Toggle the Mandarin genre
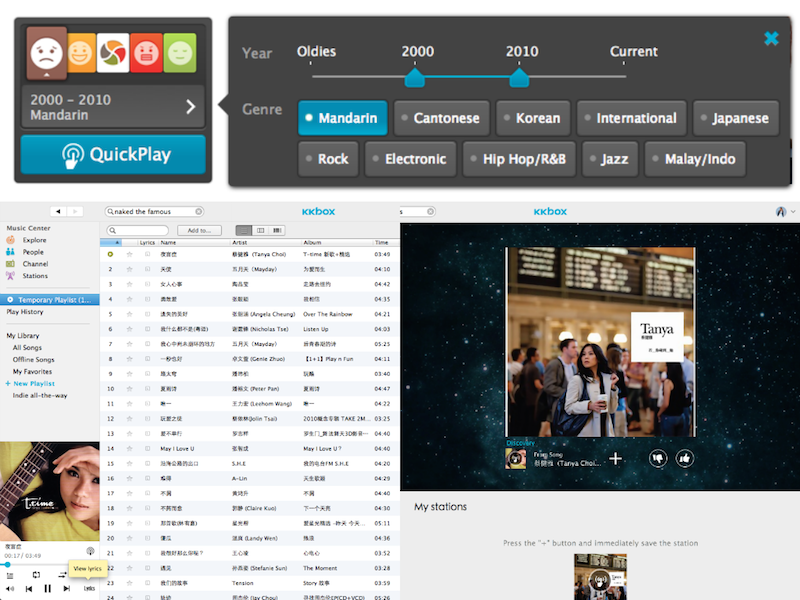 coord(343,118)
